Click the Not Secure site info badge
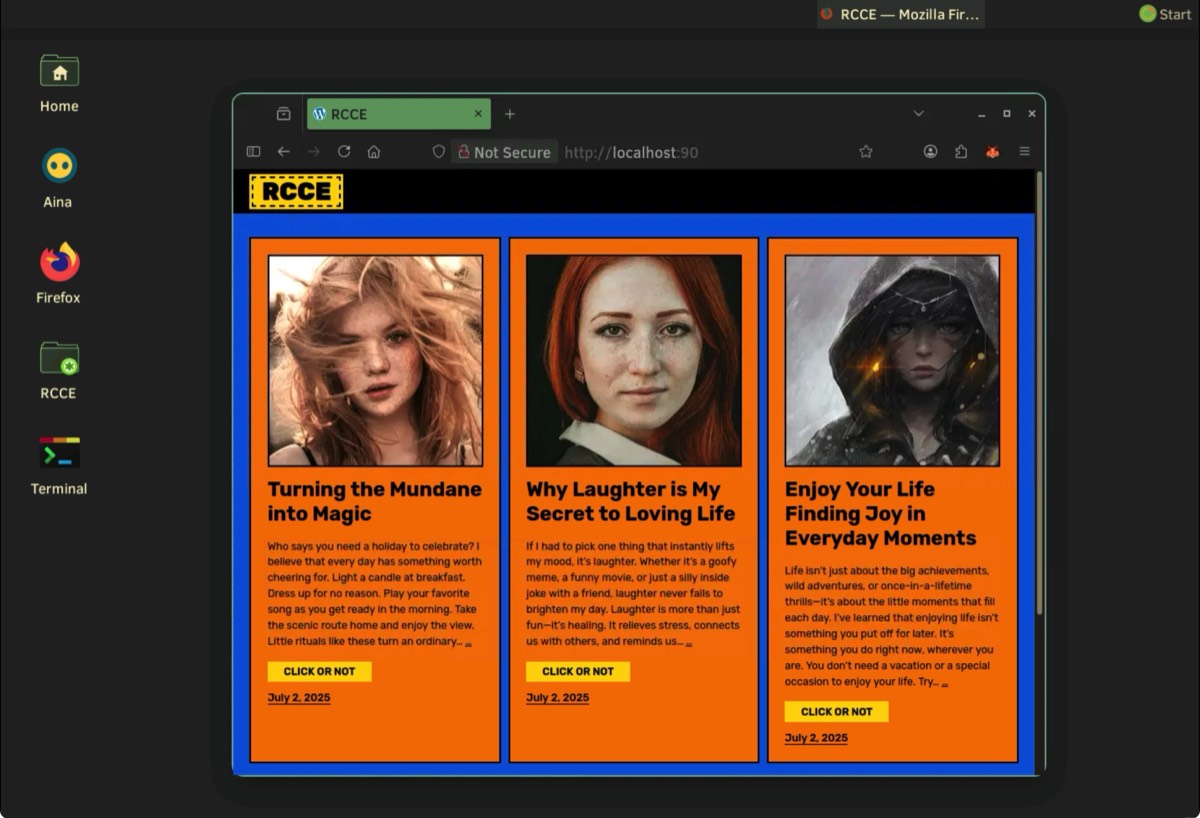 pos(504,152)
